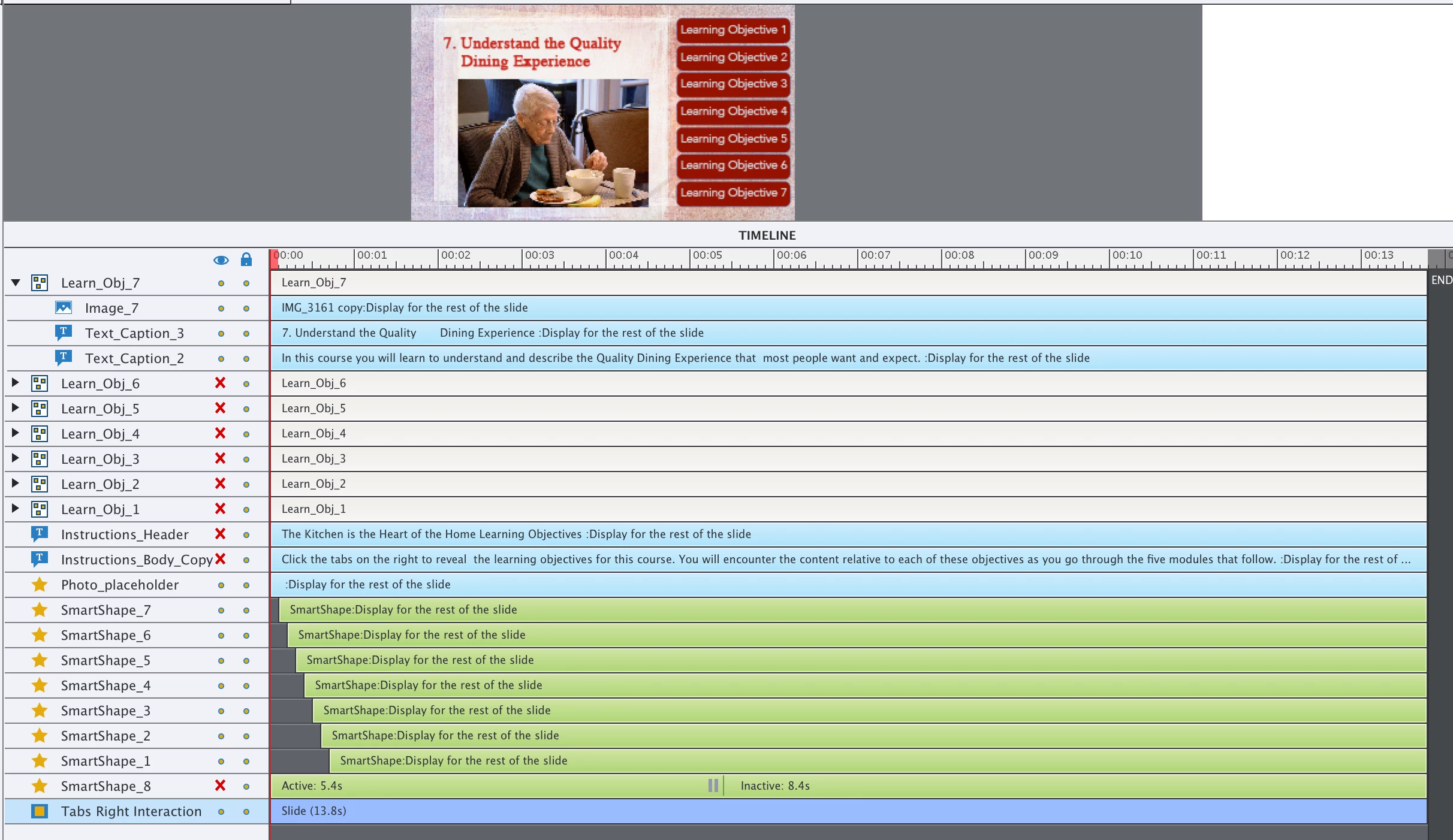Click the Image_7 image layer icon
The height and width of the screenshot is (840, 1453).
click(64, 308)
